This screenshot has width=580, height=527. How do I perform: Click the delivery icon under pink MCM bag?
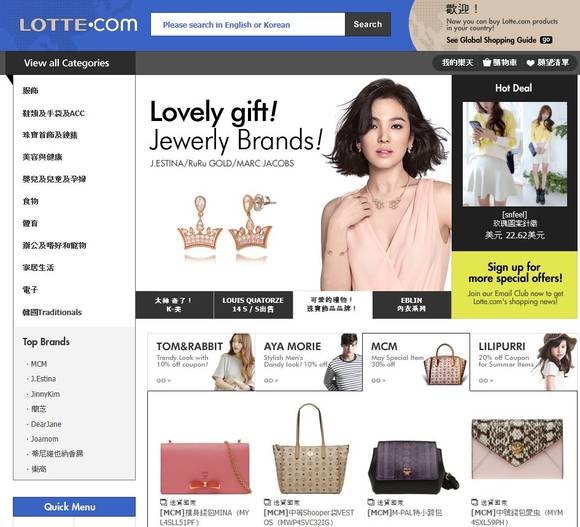pos(163,502)
